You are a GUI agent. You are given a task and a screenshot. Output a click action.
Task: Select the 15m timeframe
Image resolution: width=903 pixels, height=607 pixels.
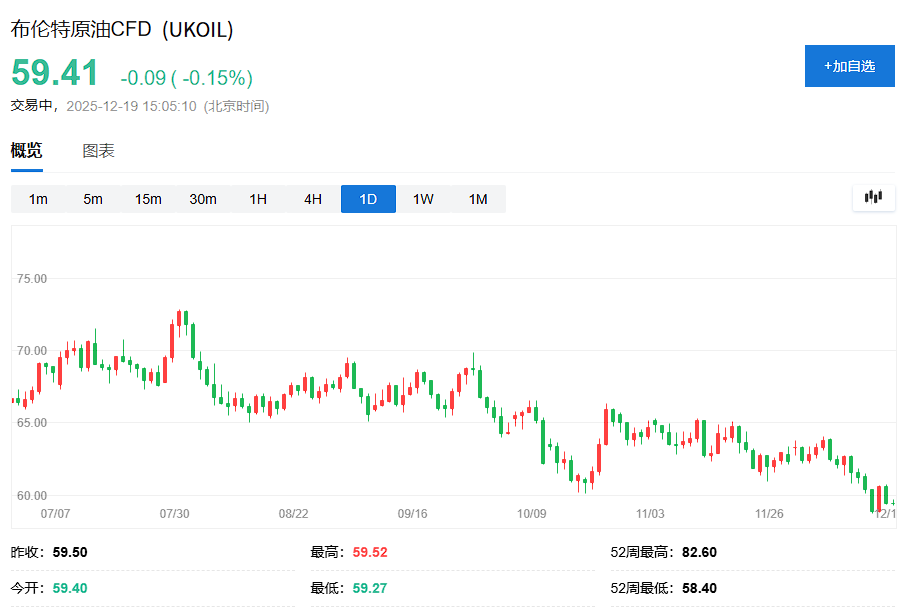coord(148,198)
